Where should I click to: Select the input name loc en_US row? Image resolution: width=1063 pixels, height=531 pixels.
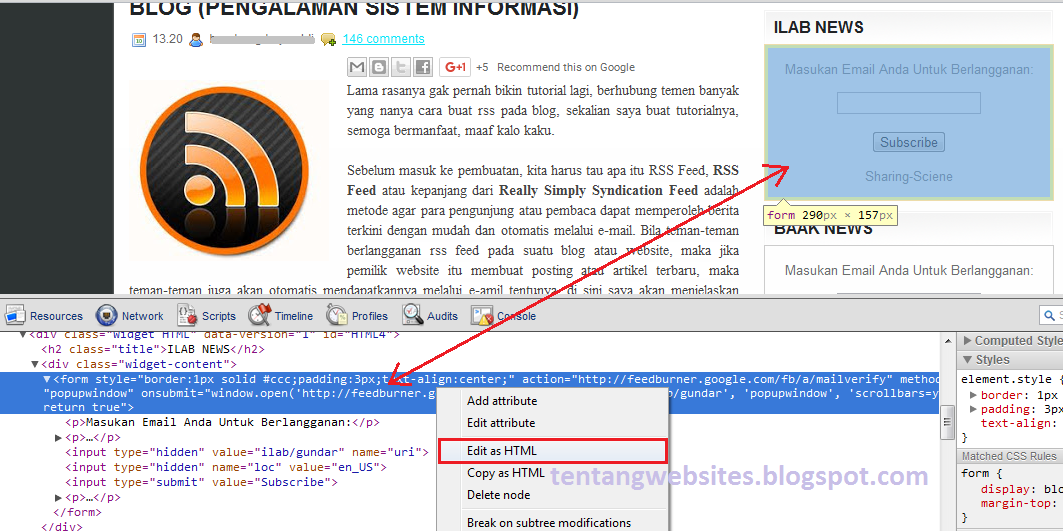(226, 467)
